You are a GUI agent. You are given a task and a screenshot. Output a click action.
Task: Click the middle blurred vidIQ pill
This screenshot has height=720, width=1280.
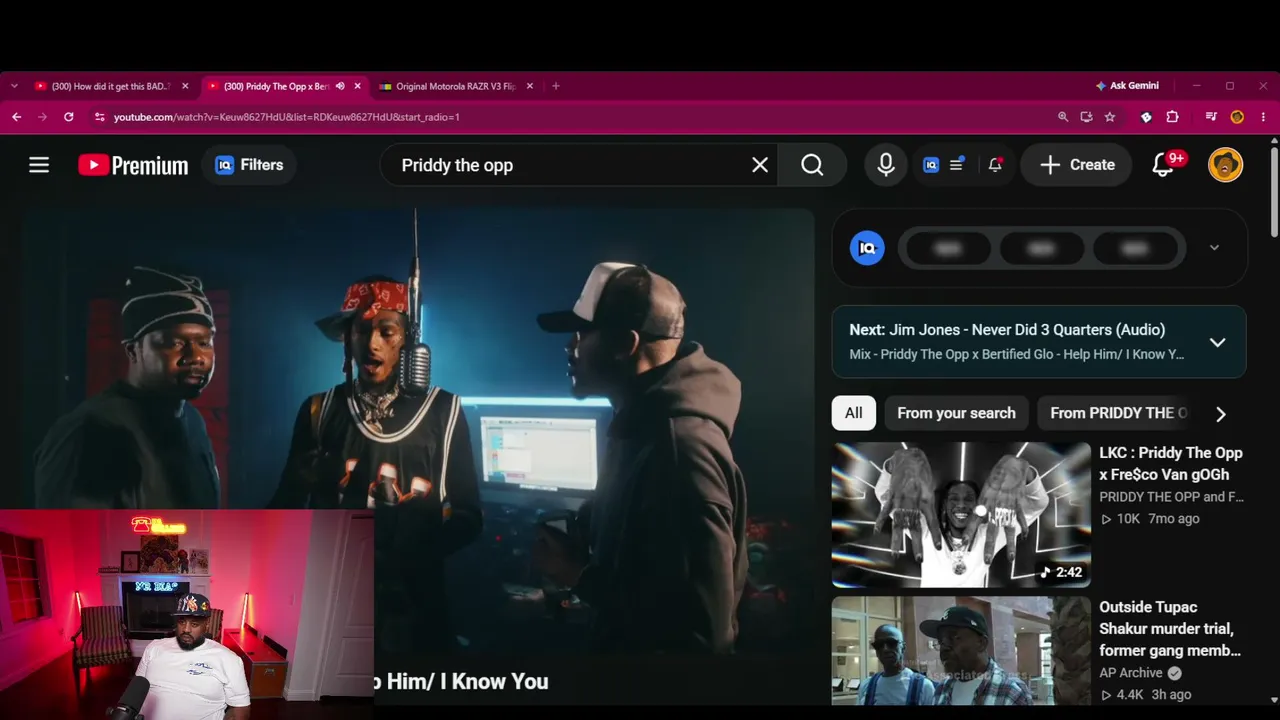click(1041, 248)
